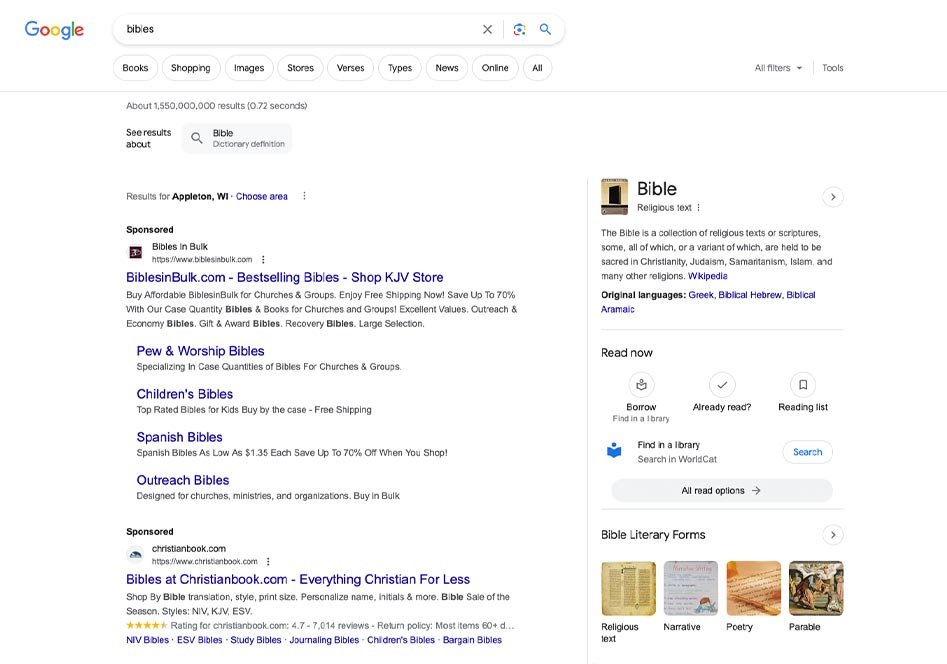Viewport: 947px width, 664px height.
Task: Open Bibles at Christianbook.com ad title
Action: (x=298, y=579)
